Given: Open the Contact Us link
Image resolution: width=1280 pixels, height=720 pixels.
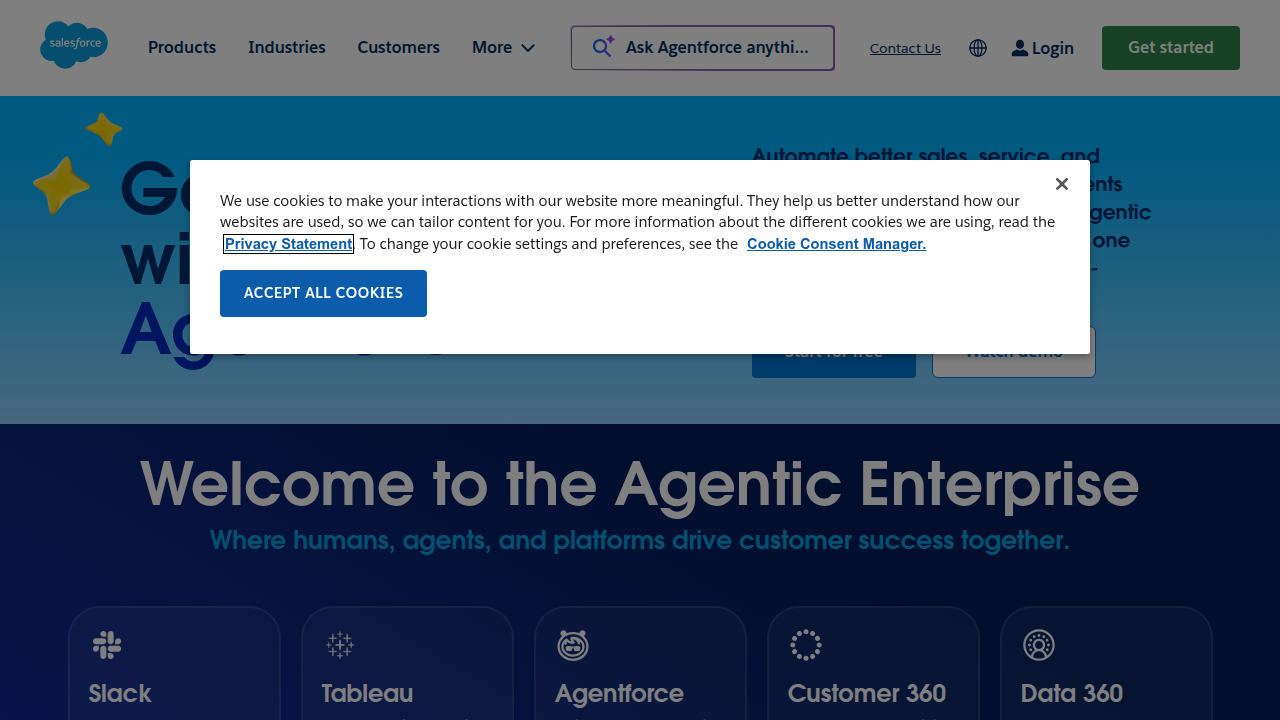Looking at the screenshot, I should coord(905,48).
